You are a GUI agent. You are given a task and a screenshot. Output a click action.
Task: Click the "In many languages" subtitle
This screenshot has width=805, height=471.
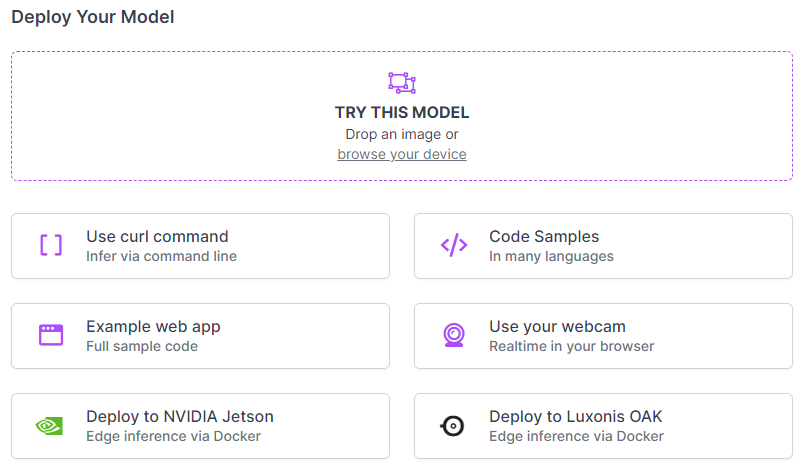point(551,256)
